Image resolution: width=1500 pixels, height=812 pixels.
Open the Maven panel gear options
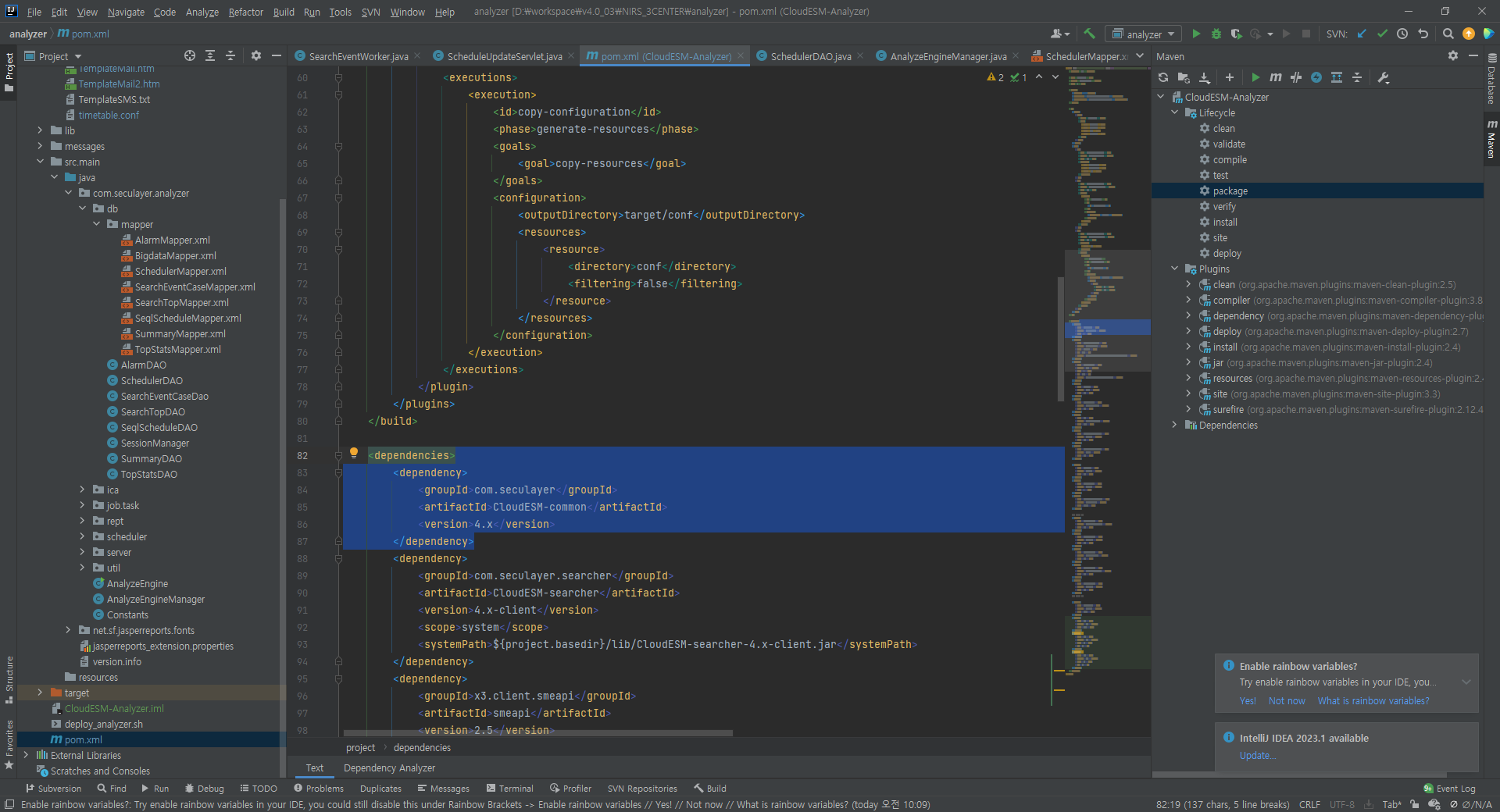click(1452, 55)
